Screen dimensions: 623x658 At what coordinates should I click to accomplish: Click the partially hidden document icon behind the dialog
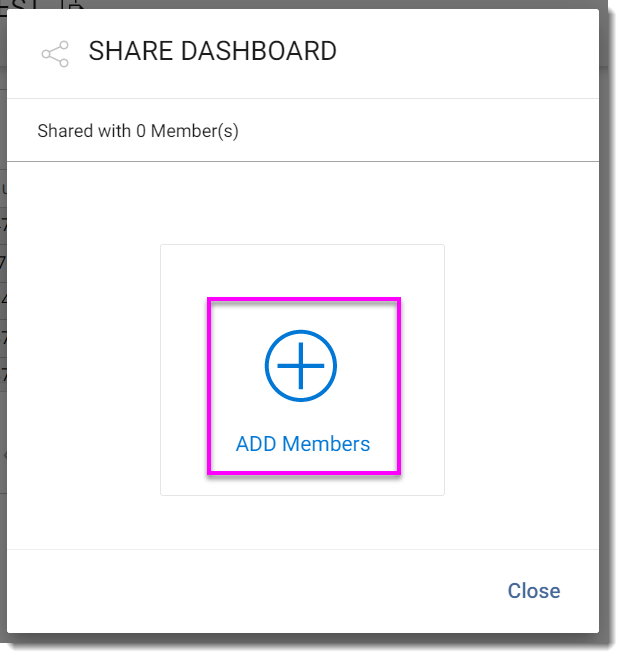[x=74, y=5]
